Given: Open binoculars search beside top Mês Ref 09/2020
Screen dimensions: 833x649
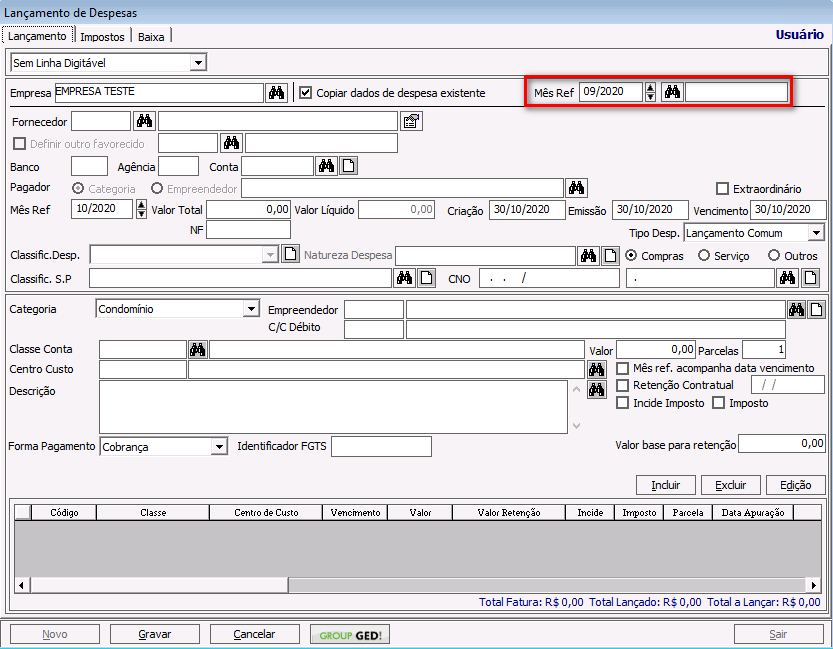Looking at the screenshot, I should point(672,92).
